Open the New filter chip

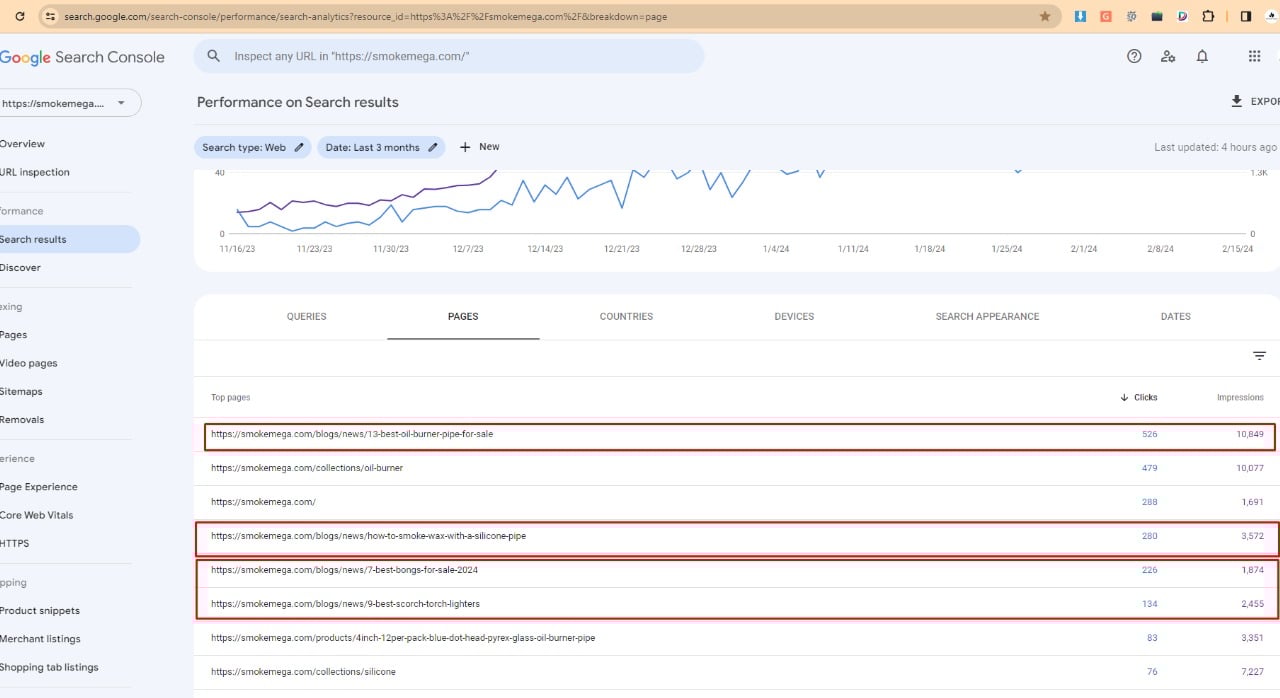point(479,147)
